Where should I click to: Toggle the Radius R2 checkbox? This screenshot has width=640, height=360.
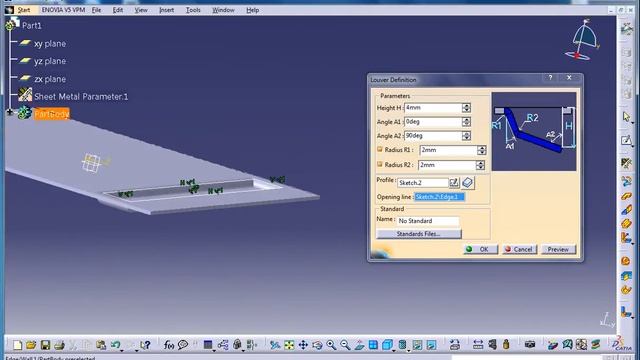380,164
